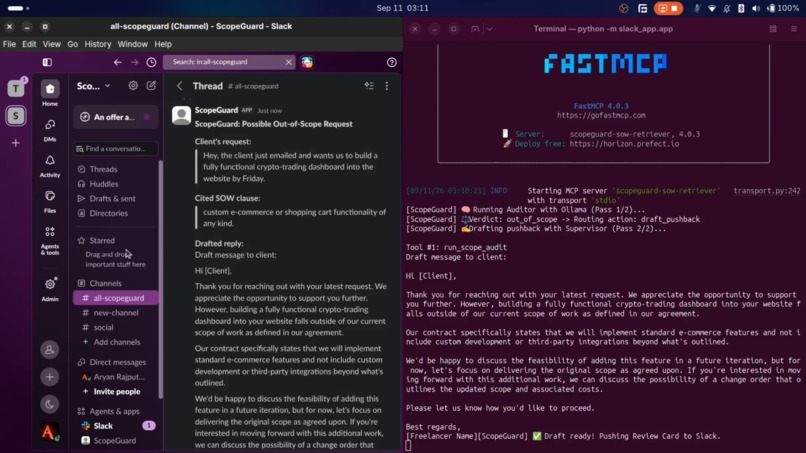The width and height of the screenshot is (806, 453).
Task: Open the workspace settings gear icon
Action: click(x=133, y=86)
